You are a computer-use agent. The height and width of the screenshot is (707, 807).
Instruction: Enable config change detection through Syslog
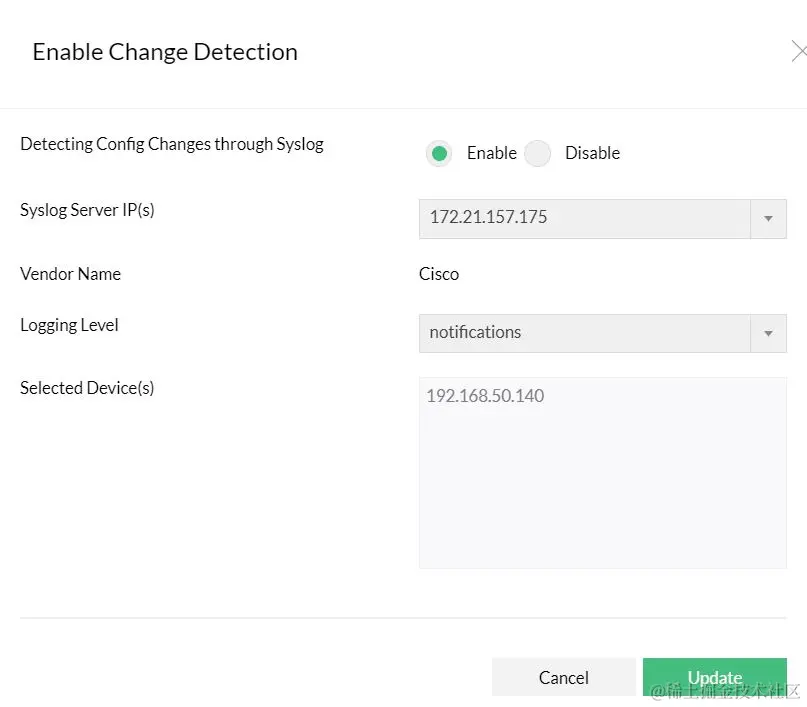(x=438, y=153)
